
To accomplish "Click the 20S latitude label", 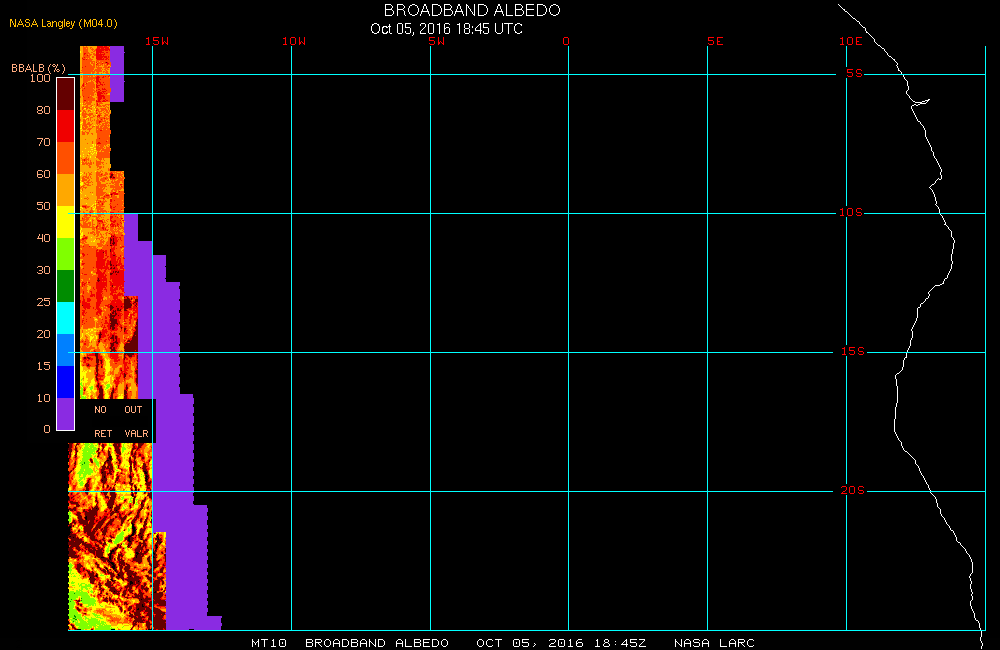I will pyautogui.click(x=853, y=491).
